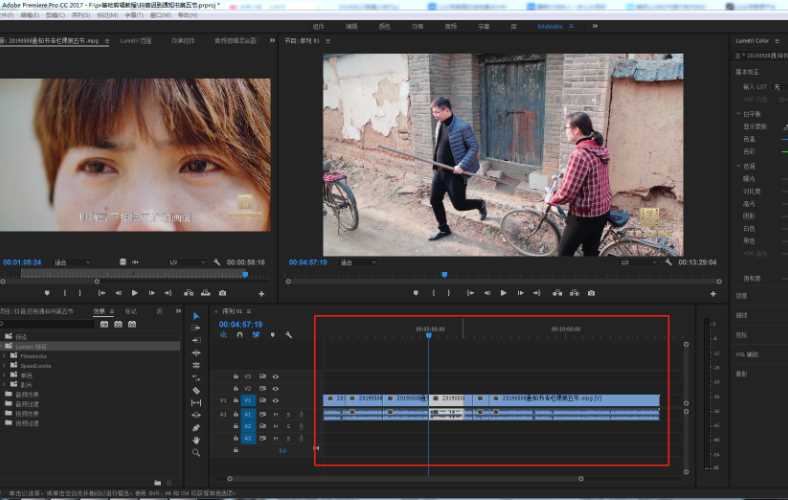Select the Zoom tool magnifier

coord(196,452)
